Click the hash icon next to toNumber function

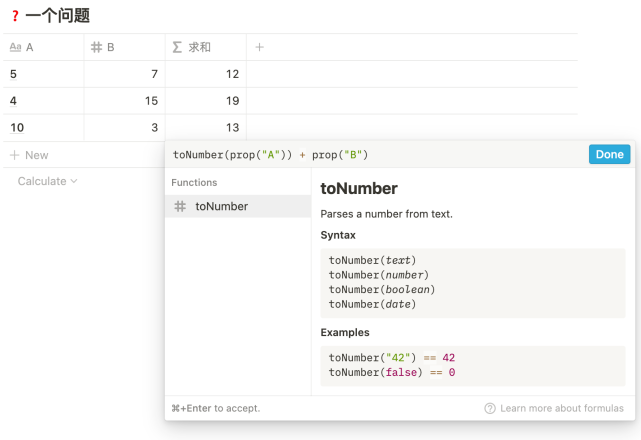(x=180, y=206)
